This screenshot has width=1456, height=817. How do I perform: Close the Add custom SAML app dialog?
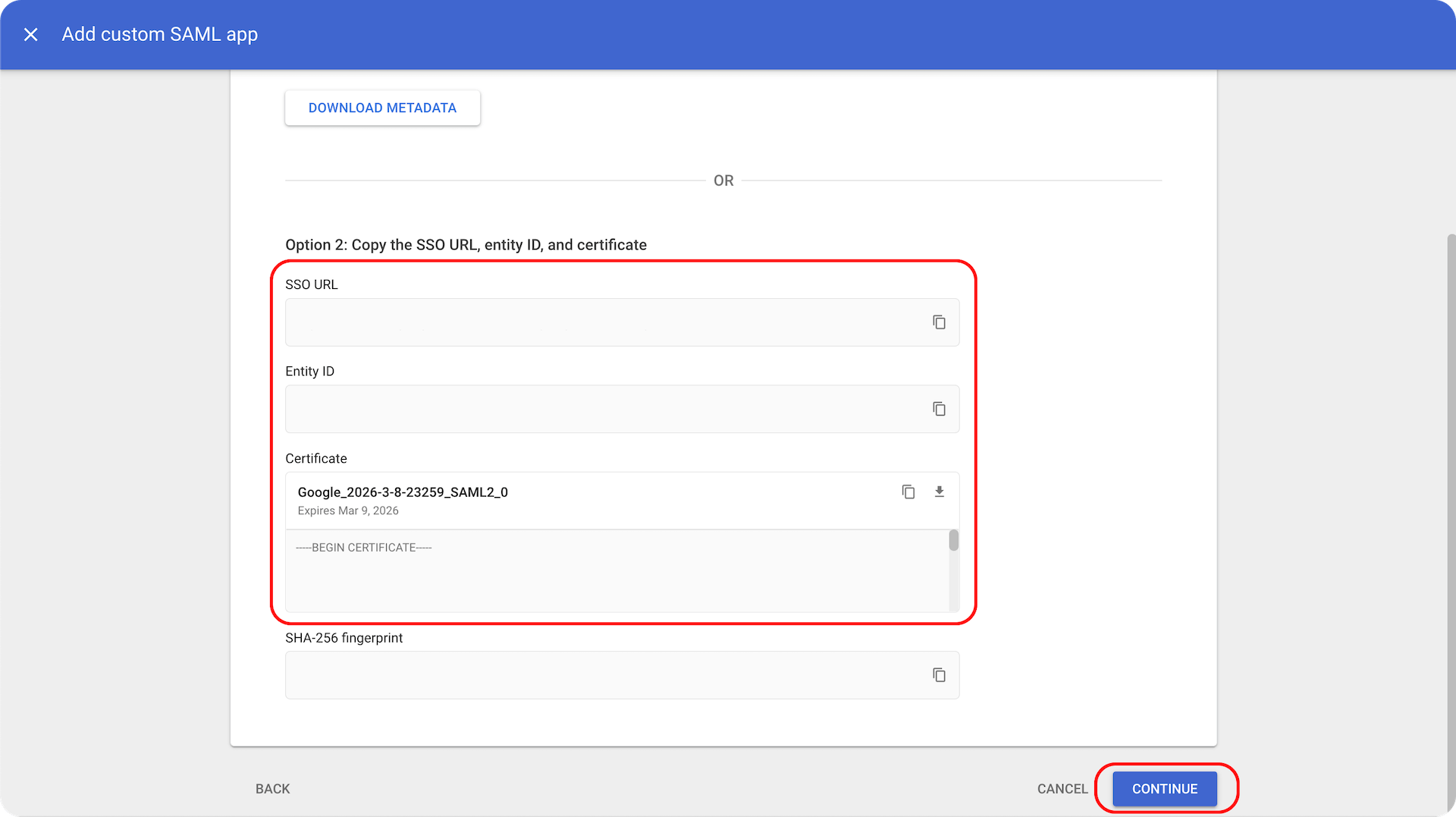click(x=31, y=34)
